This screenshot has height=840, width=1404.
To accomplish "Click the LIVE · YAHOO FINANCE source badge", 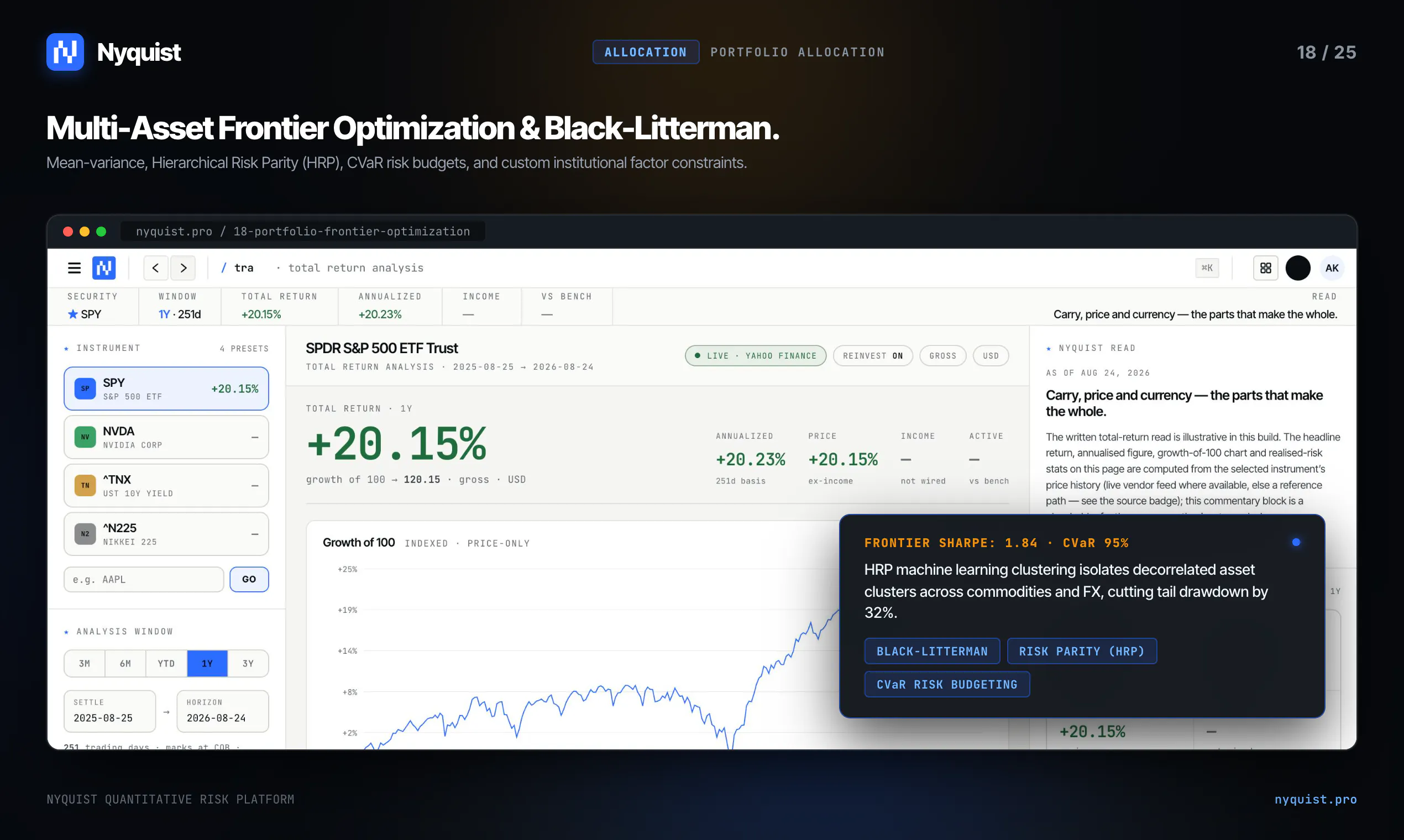I will click(x=755, y=355).
